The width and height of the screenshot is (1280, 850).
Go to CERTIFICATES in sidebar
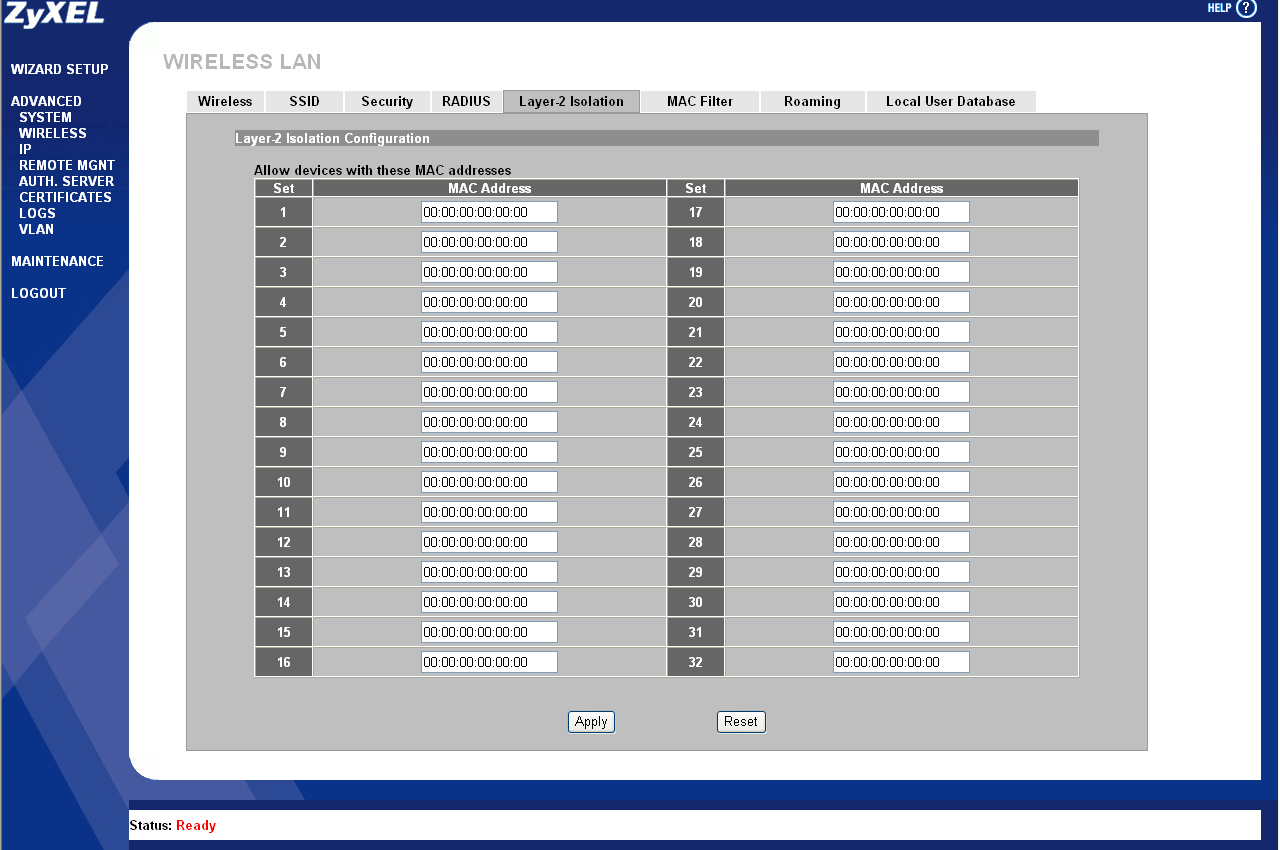(65, 197)
